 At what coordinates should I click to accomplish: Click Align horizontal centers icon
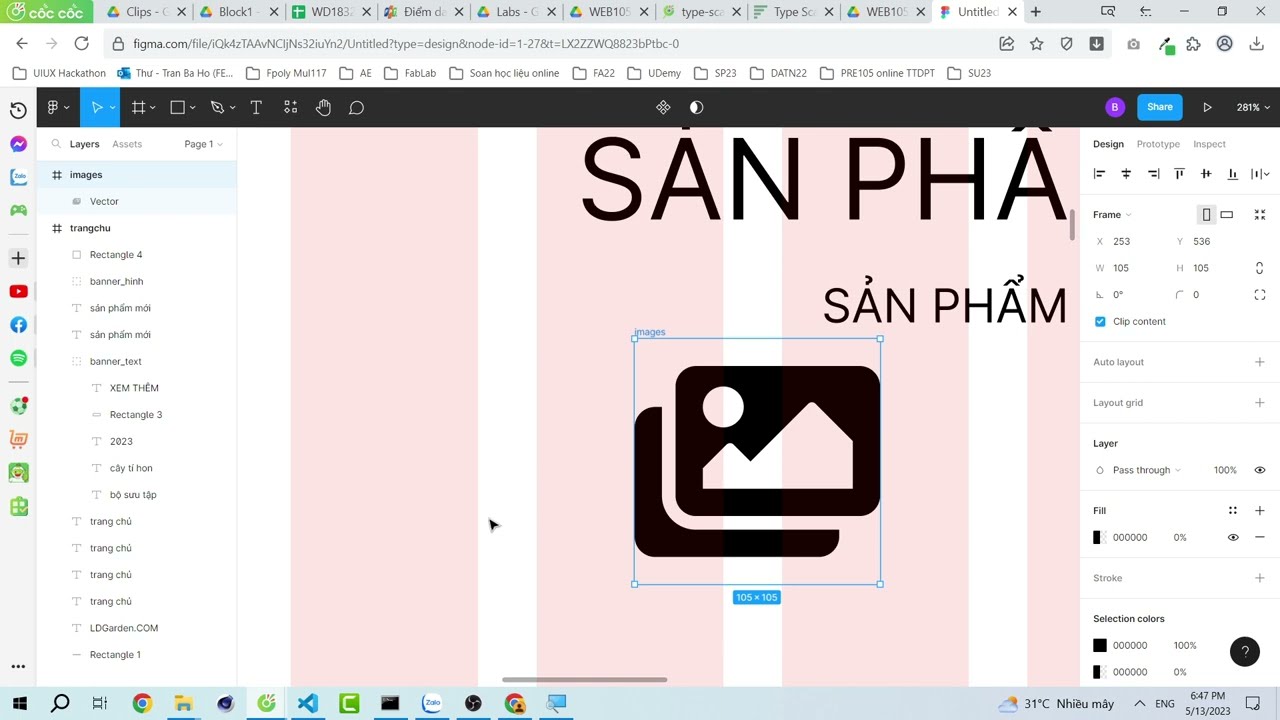1126,174
